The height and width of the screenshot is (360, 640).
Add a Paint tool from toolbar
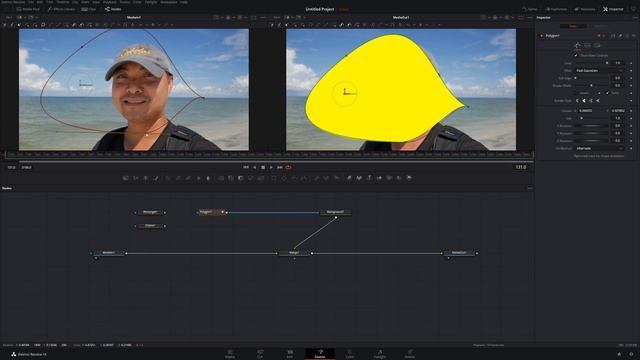click(156, 178)
